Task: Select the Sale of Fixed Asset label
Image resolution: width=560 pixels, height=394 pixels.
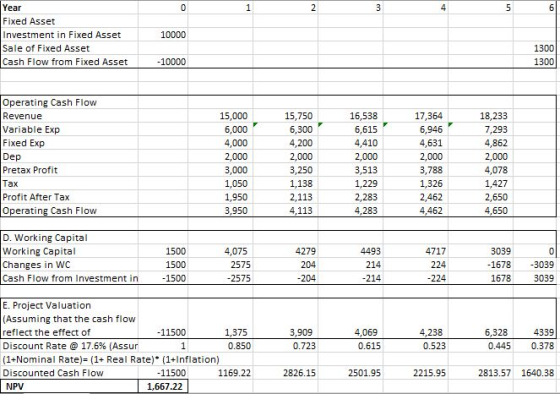Action: click(46, 48)
